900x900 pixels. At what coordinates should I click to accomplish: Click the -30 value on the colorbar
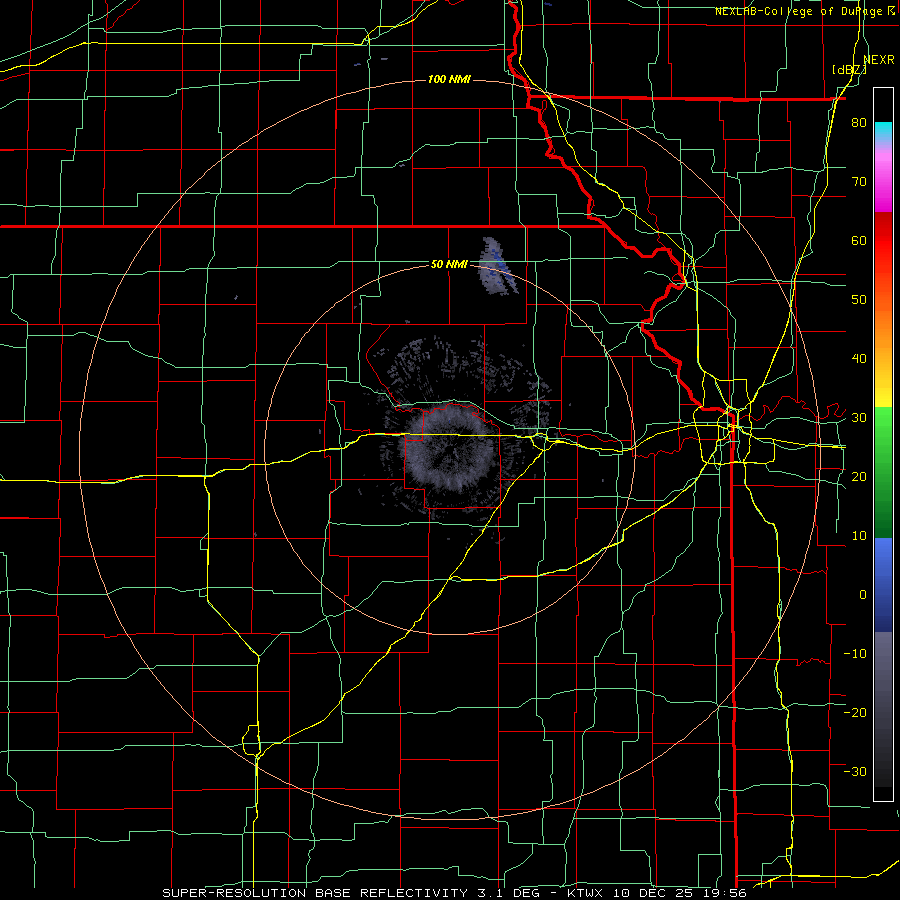[855, 771]
